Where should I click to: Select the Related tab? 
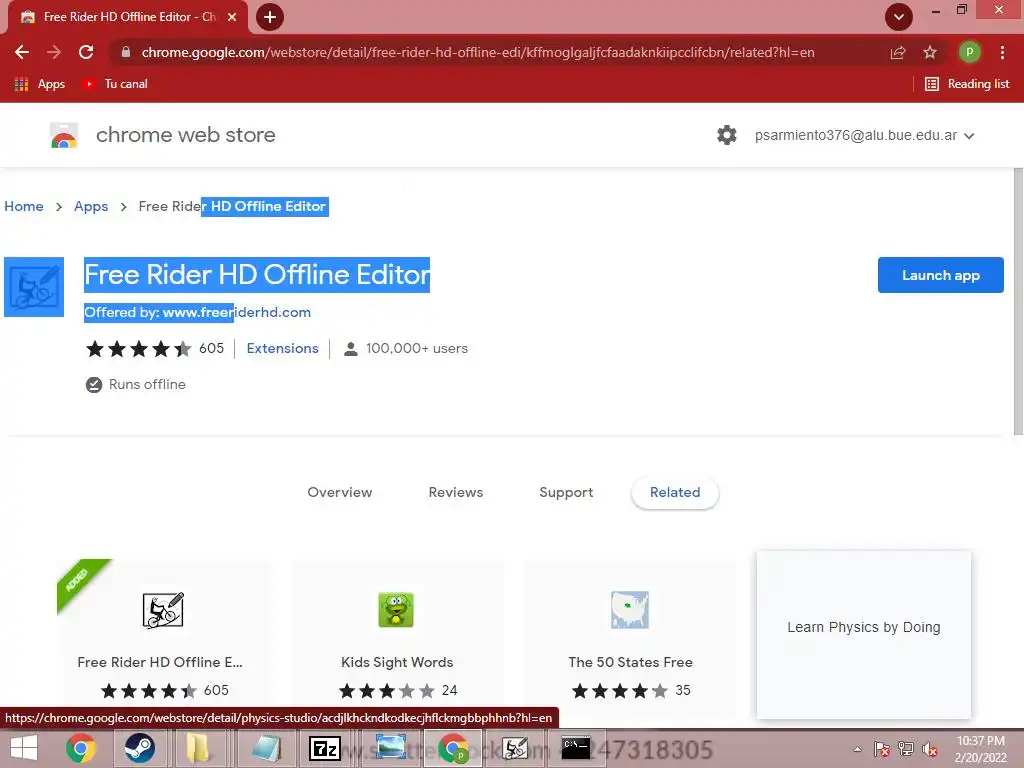675,492
